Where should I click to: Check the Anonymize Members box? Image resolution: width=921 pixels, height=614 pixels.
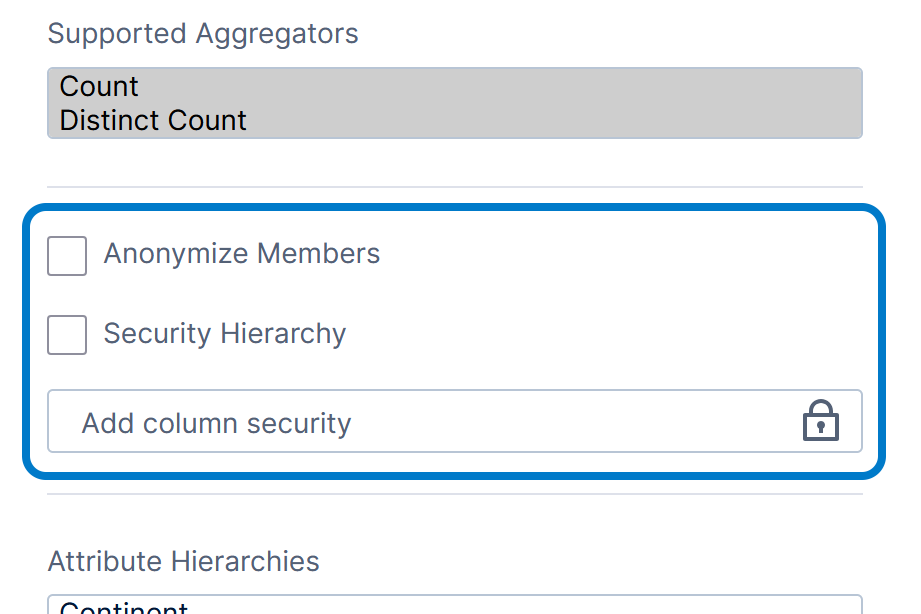(66, 255)
